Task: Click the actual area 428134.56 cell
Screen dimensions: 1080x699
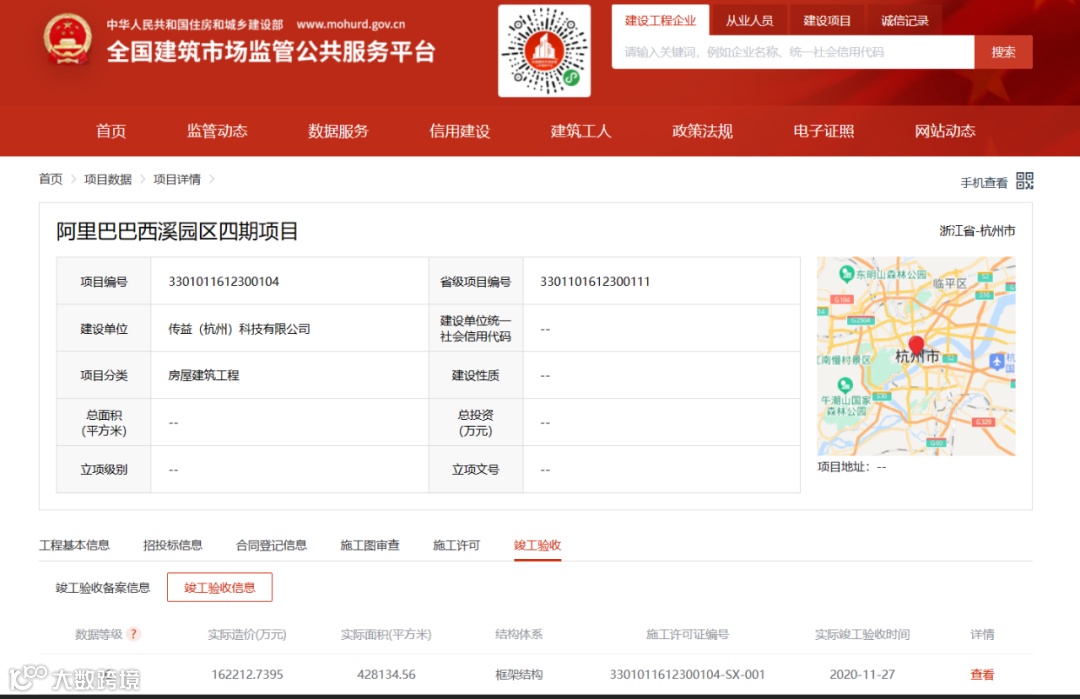Action: [x=386, y=675]
